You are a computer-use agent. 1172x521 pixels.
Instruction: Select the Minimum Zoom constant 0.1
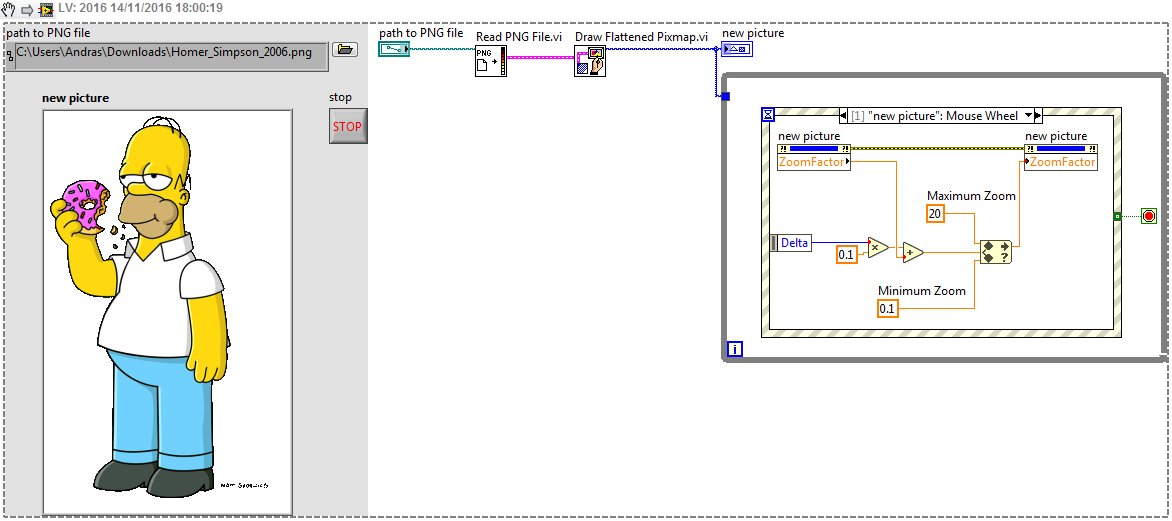point(887,308)
